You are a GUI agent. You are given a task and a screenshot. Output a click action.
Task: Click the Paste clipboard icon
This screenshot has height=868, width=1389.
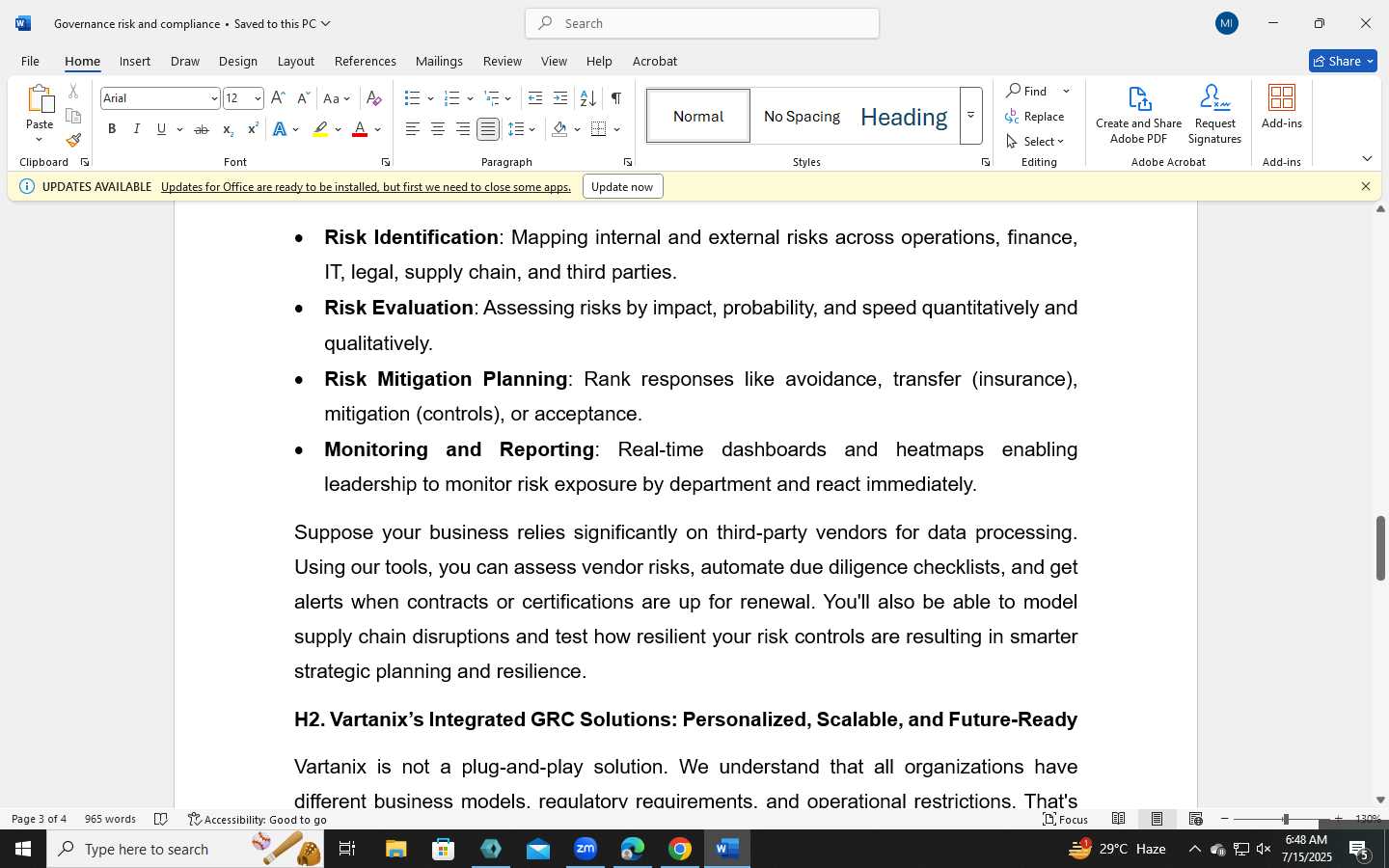coord(40,98)
